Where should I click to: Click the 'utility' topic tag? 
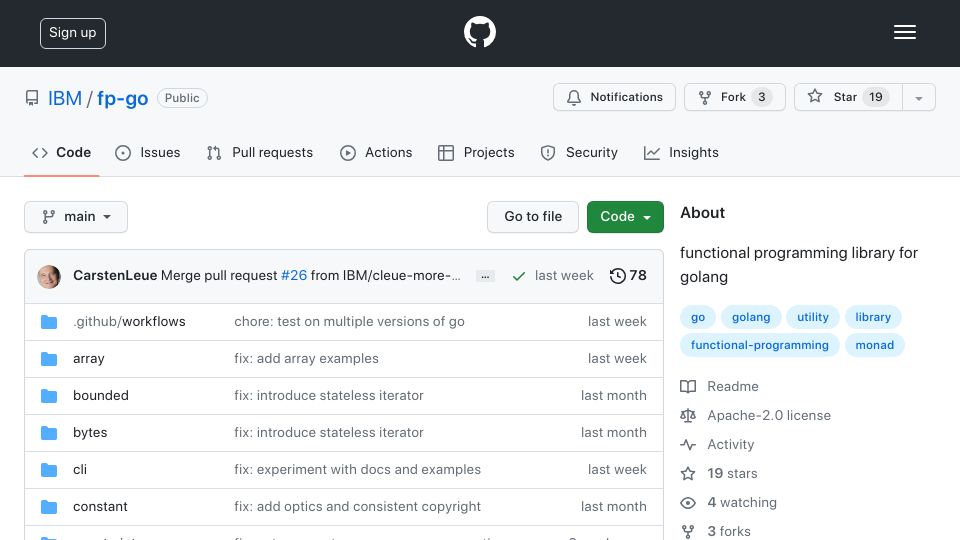click(812, 317)
